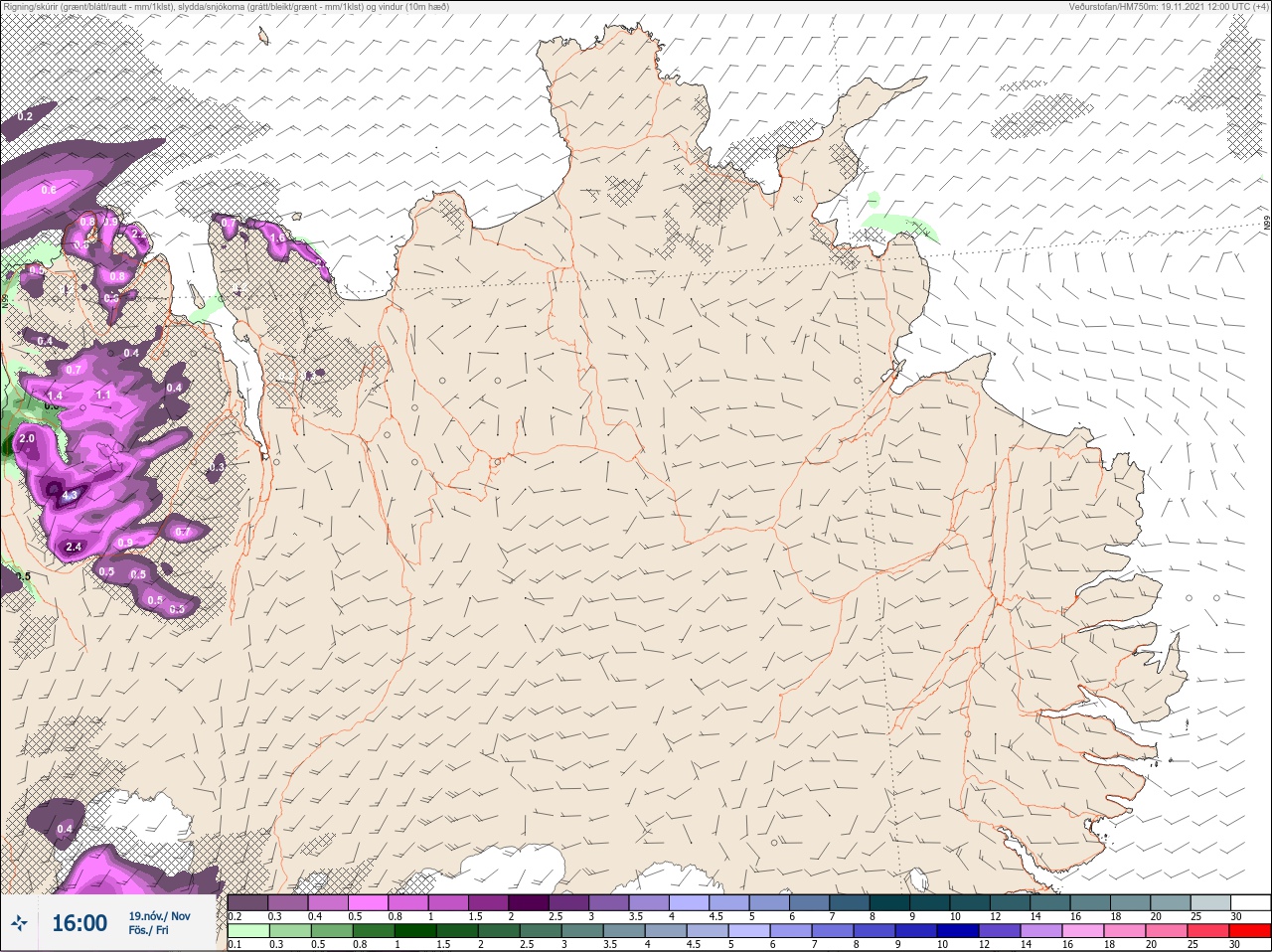This screenshot has height=952, width=1272.
Task: Click the 0.2 value label at top-left of map
Action: [x=25, y=117]
